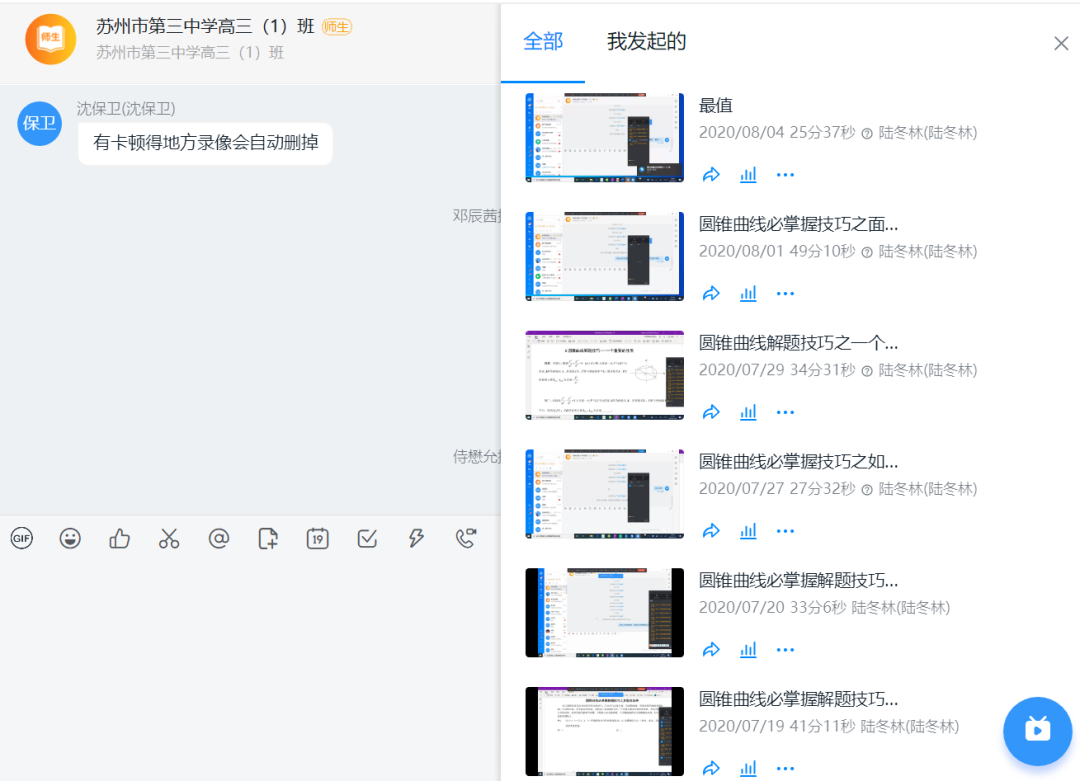
Task: Click the group name 苏州市第三中学高三（1）班
Action: coord(205,27)
